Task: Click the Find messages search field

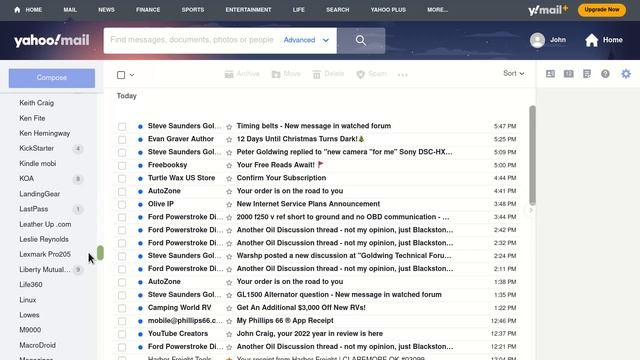Action: (192, 40)
